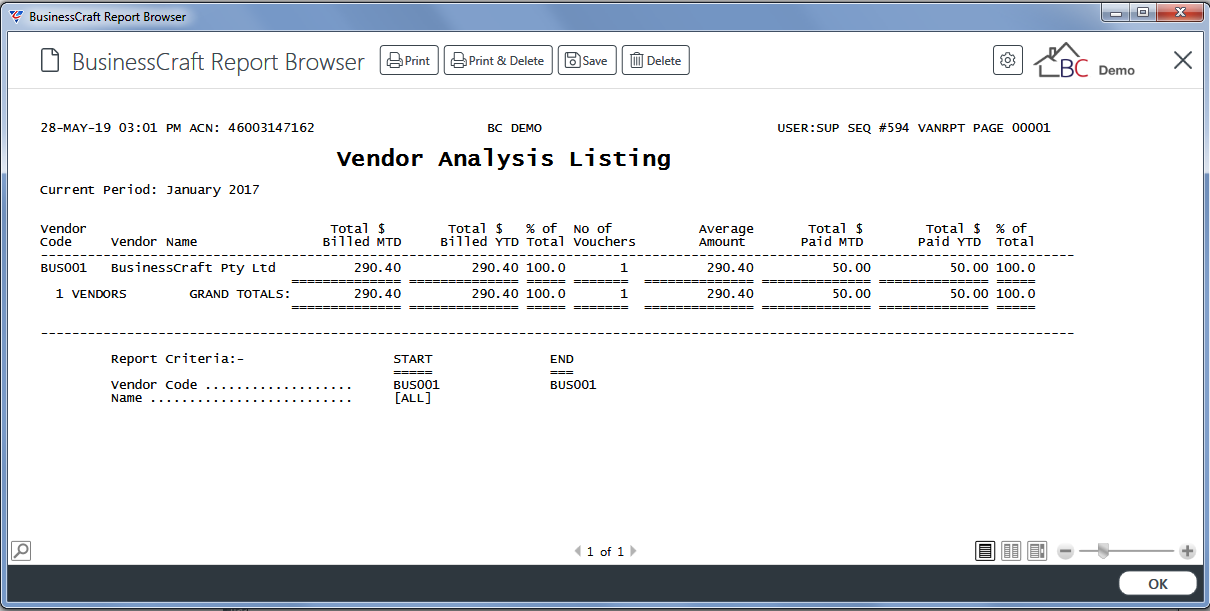Click the 'START' criteria column heading
The width and height of the screenshot is (1210, 611).
[413, 359]
